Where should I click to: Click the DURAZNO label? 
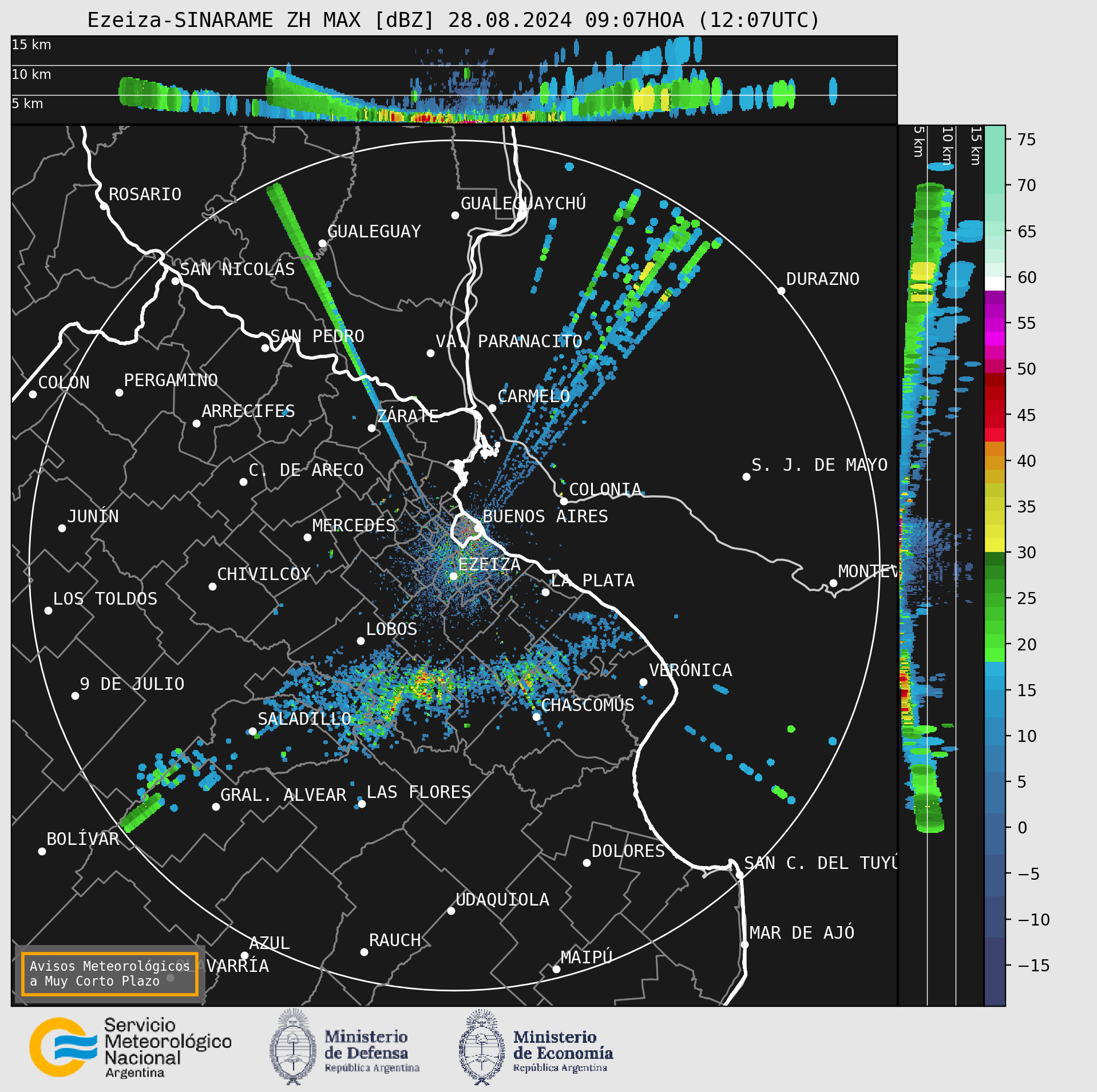pos(822,279)
